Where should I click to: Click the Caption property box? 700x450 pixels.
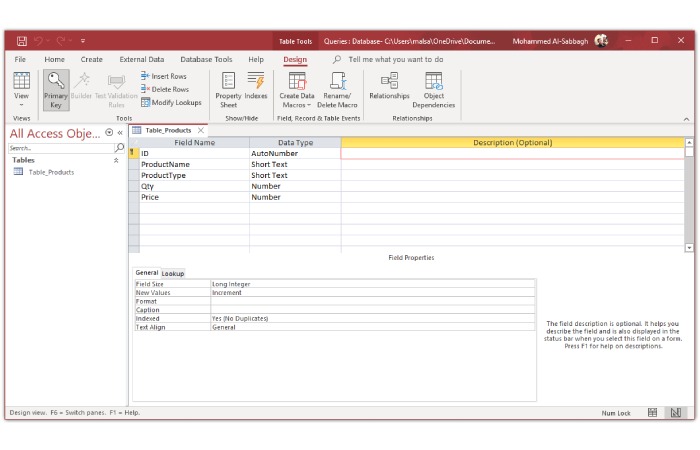point(373,310)
